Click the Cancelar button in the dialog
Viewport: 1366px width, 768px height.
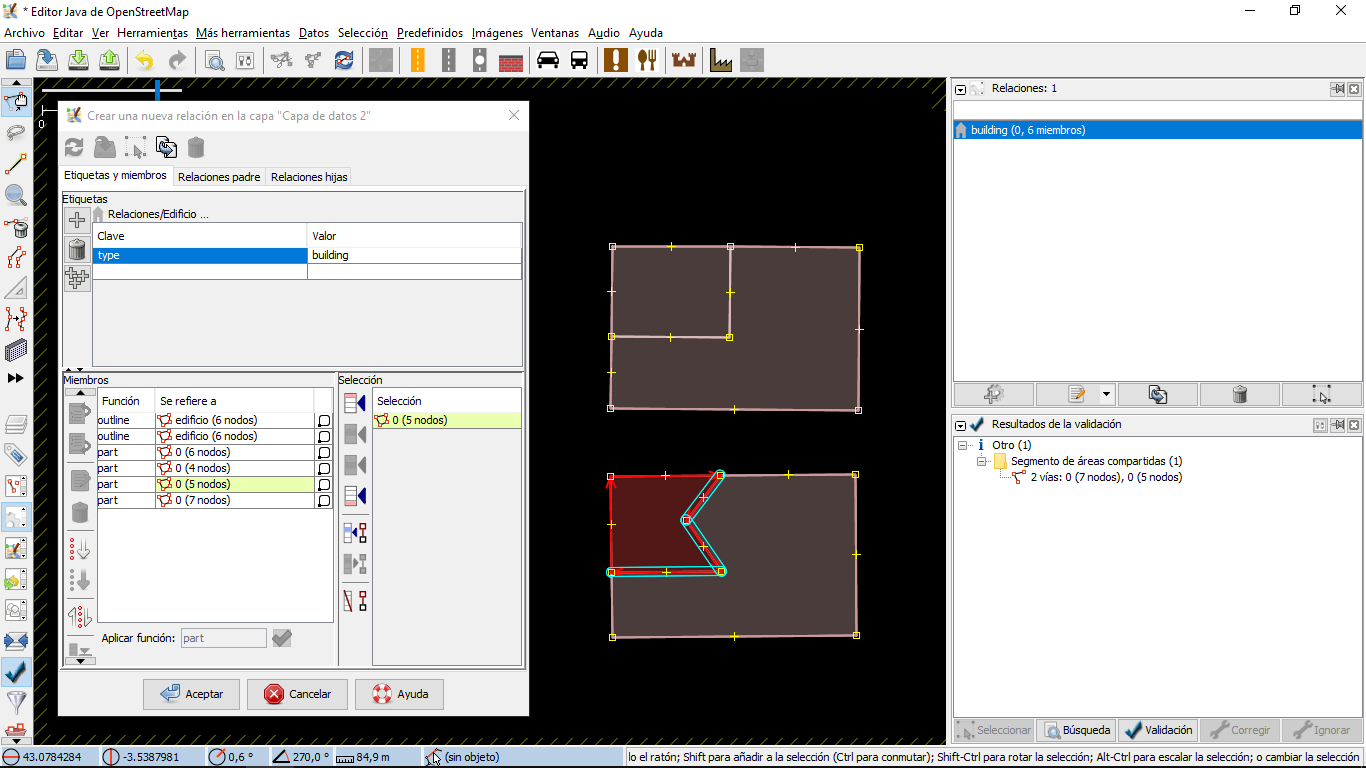[297, 694]
